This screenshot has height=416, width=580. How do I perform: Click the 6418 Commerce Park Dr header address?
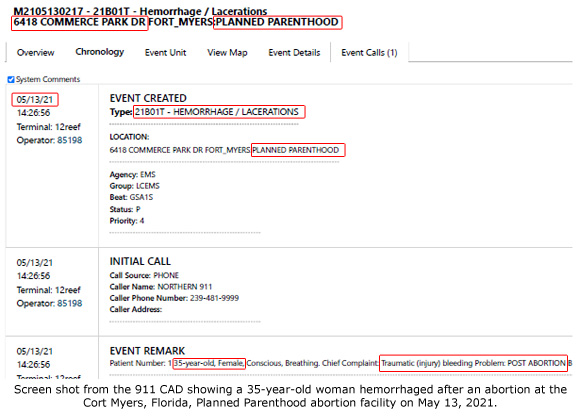tap(80, 22)
